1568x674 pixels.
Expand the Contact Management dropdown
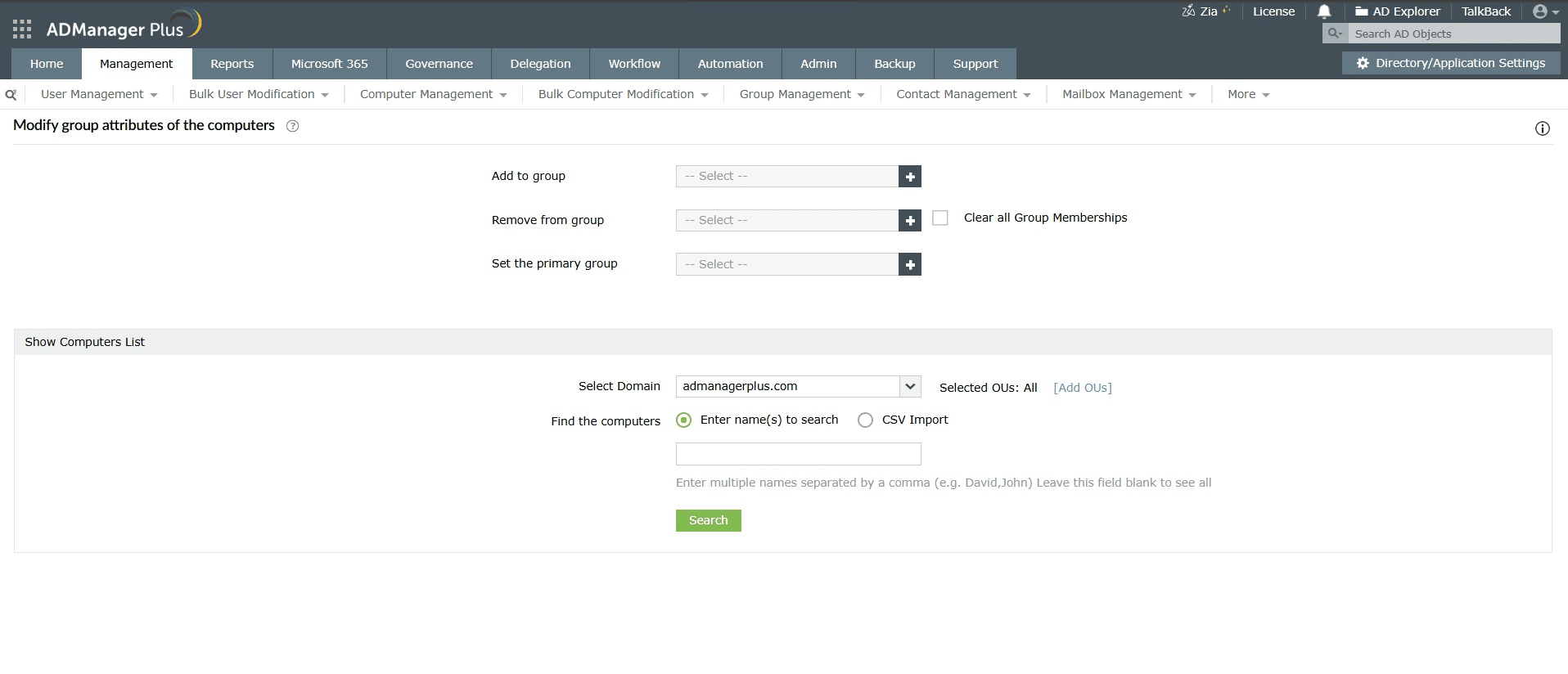[x=963, y=95]
